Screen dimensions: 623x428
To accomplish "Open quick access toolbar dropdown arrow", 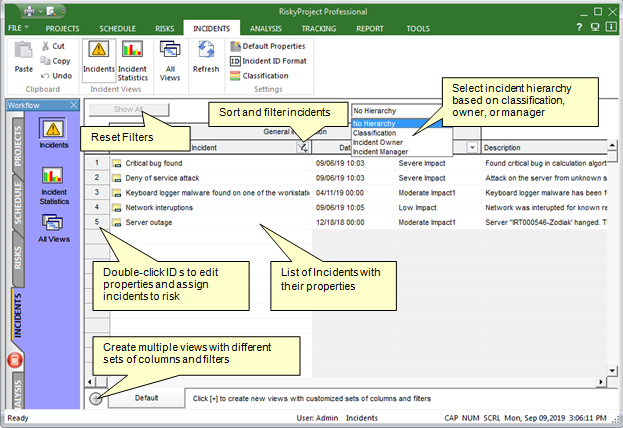I will tap(64, 12).
